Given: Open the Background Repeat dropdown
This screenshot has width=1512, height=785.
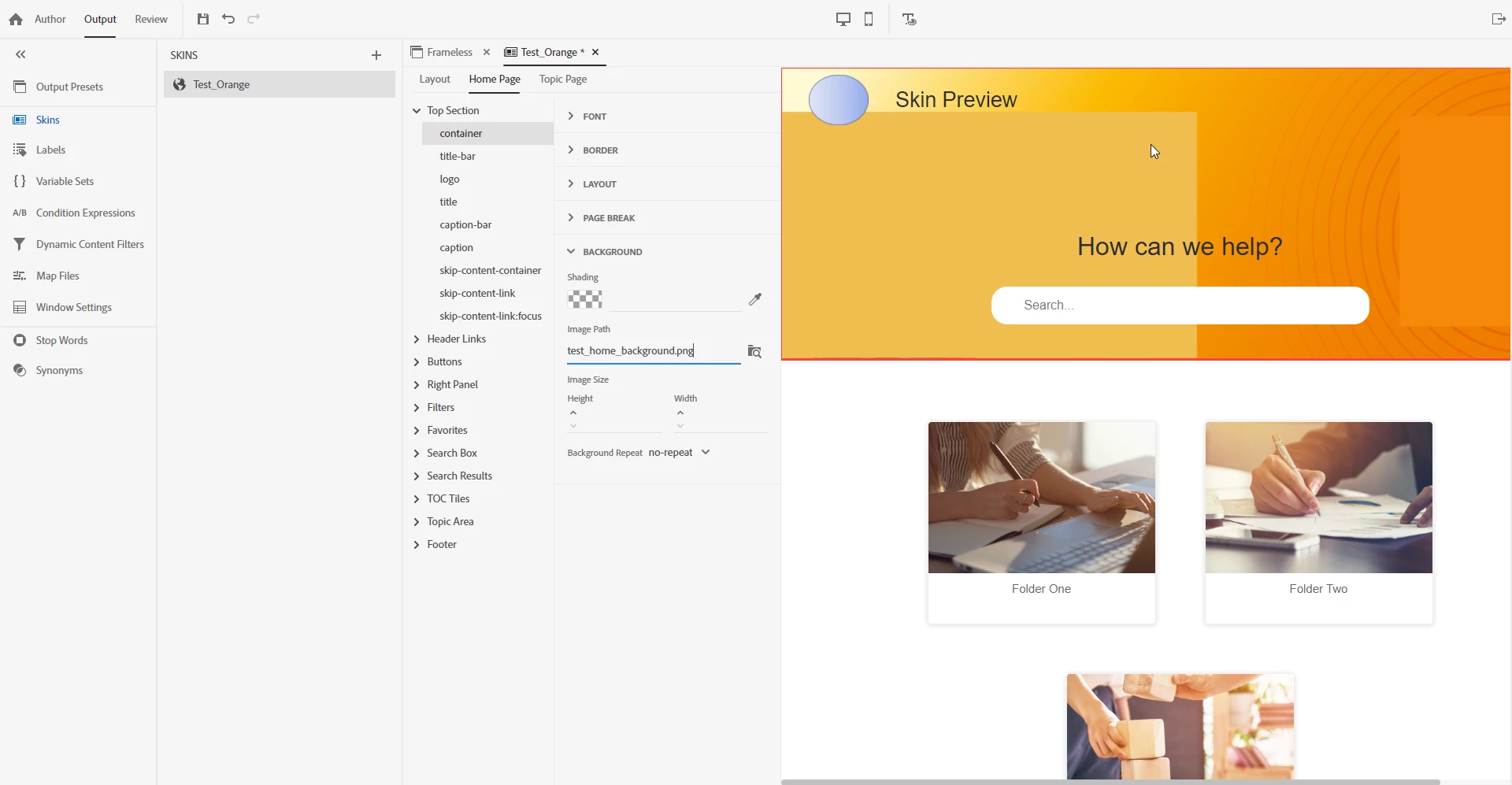Looking at the screenshot, I should click(x=680, y=452).
